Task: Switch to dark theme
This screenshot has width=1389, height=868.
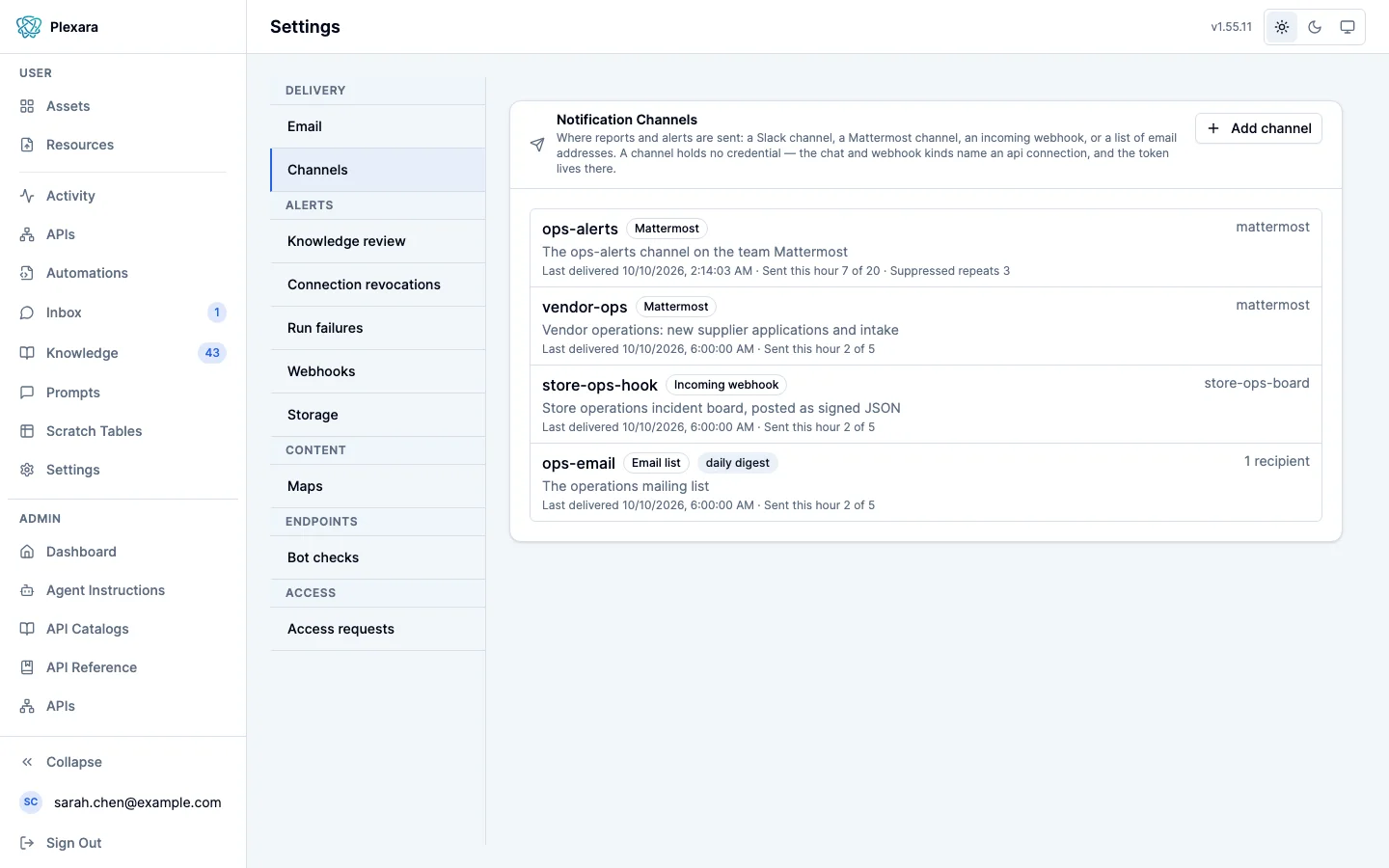Action: click(x=1315, y=27)
